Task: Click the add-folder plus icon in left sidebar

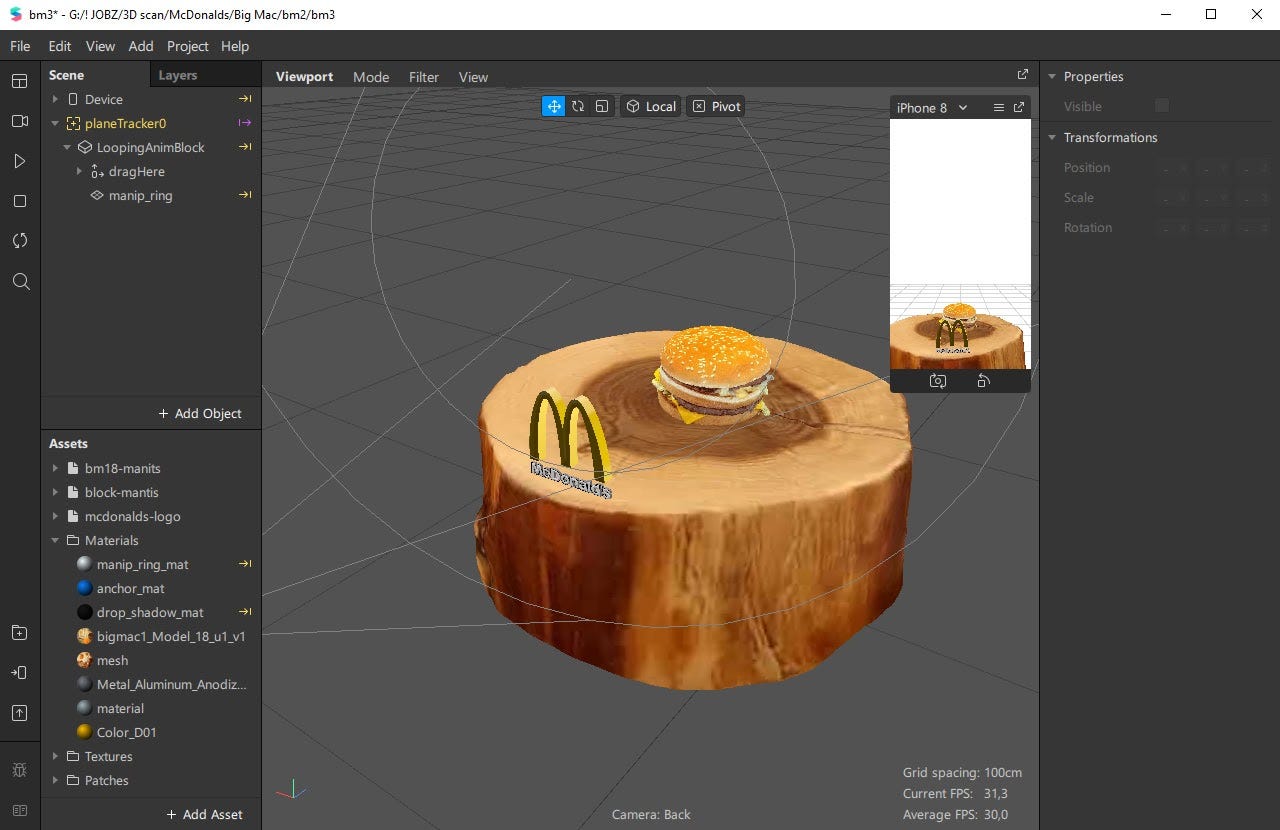Action: pyautogui.click(x=20, y=632)
